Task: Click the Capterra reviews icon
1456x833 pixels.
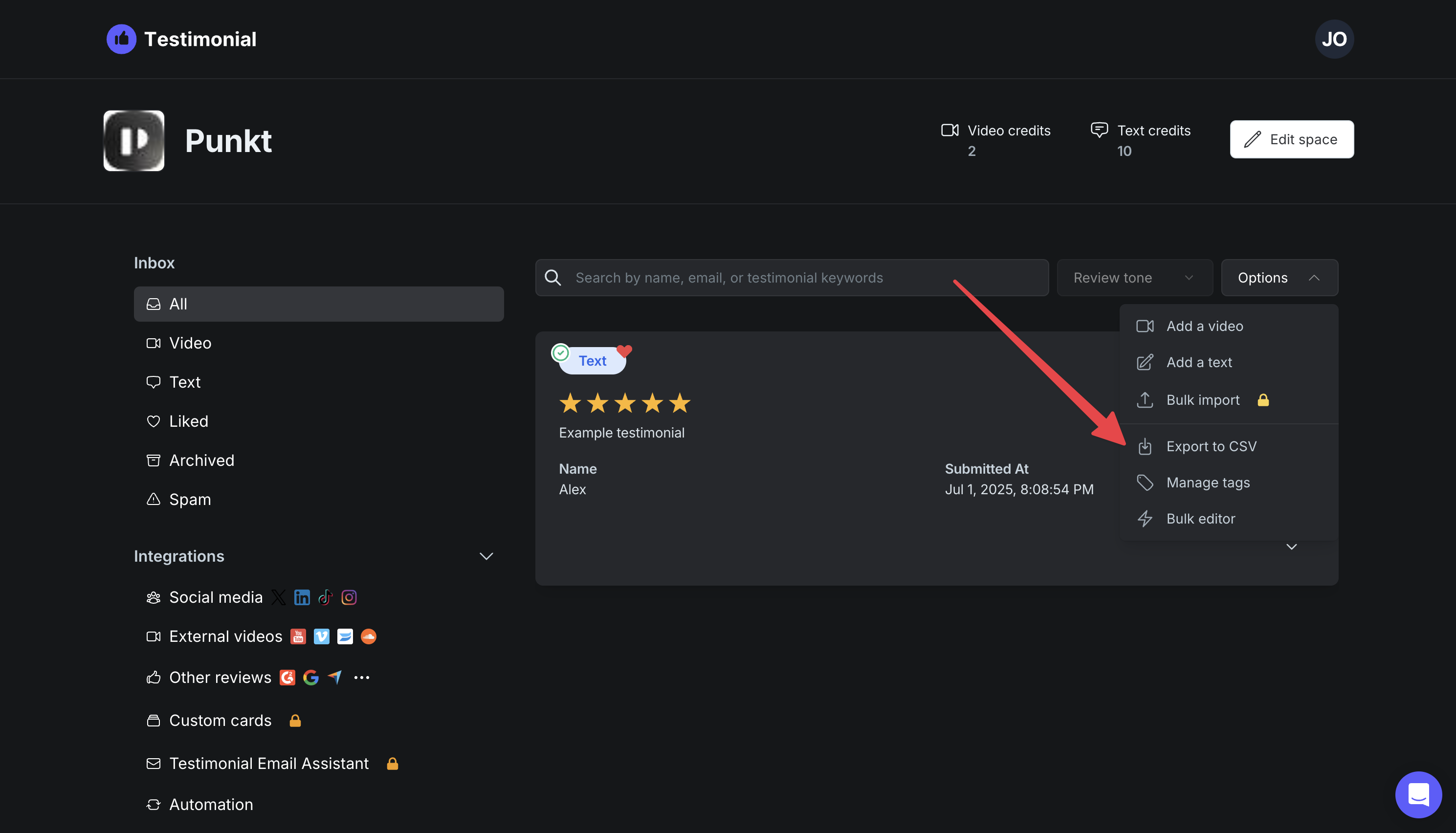Action: click(335, 678)
